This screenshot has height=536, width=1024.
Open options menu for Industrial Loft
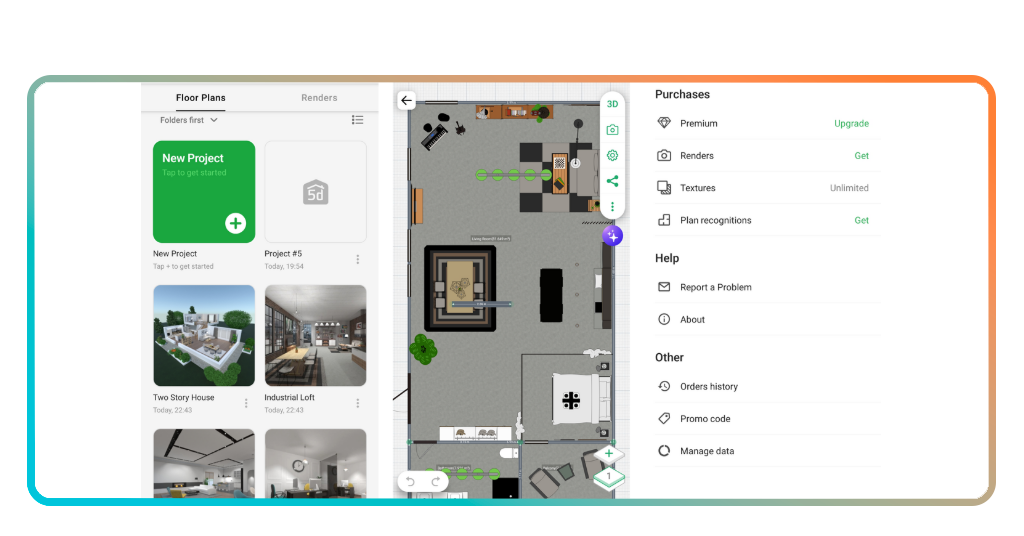(x=358, y=403)
